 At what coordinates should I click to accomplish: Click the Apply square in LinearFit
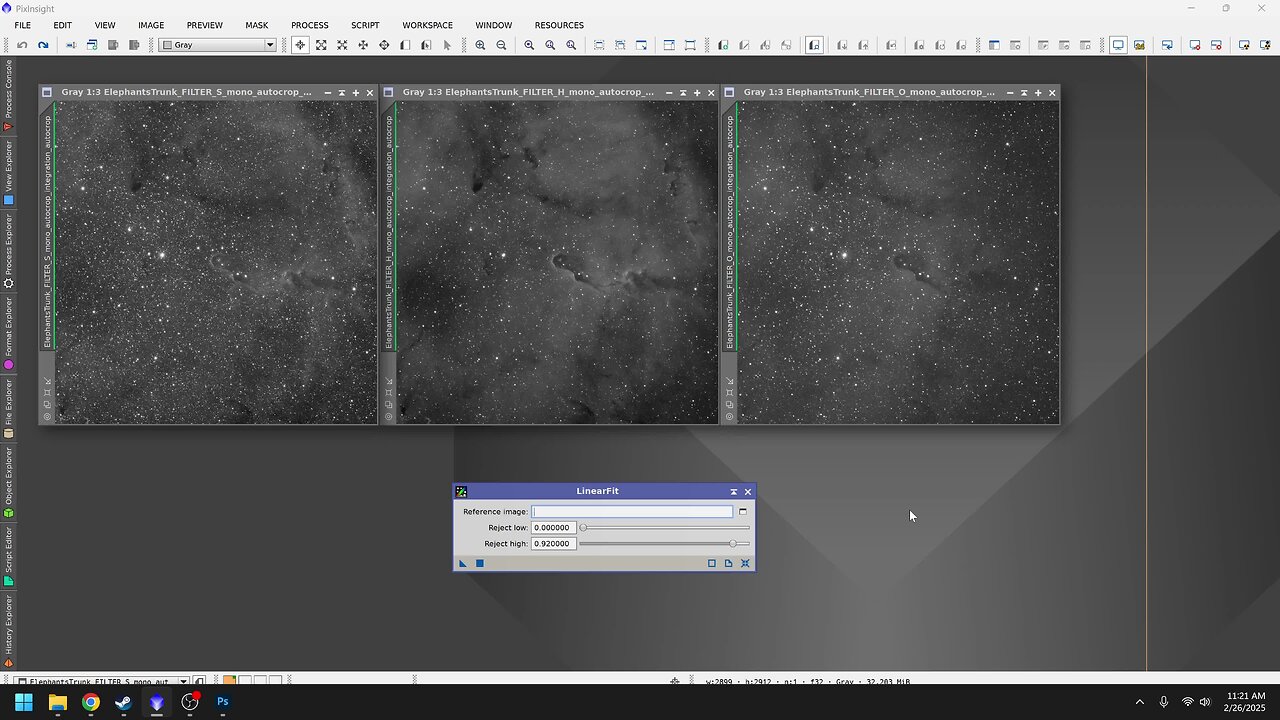(479, 564)
